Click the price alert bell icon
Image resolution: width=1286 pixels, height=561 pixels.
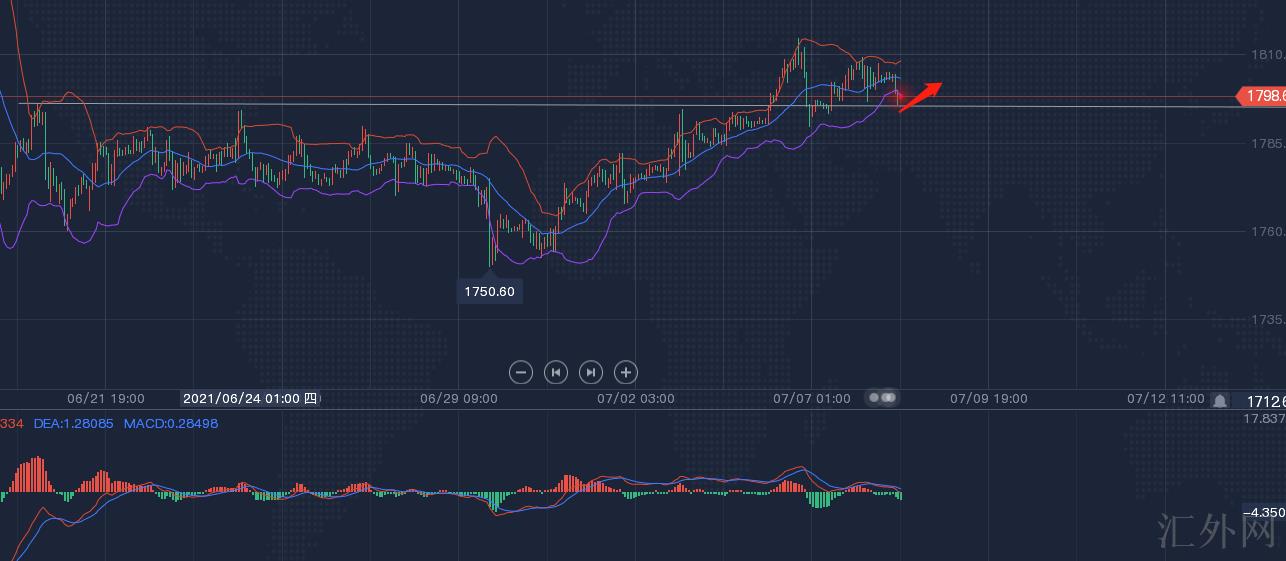pyautogui.click(x=1220, y=400)
